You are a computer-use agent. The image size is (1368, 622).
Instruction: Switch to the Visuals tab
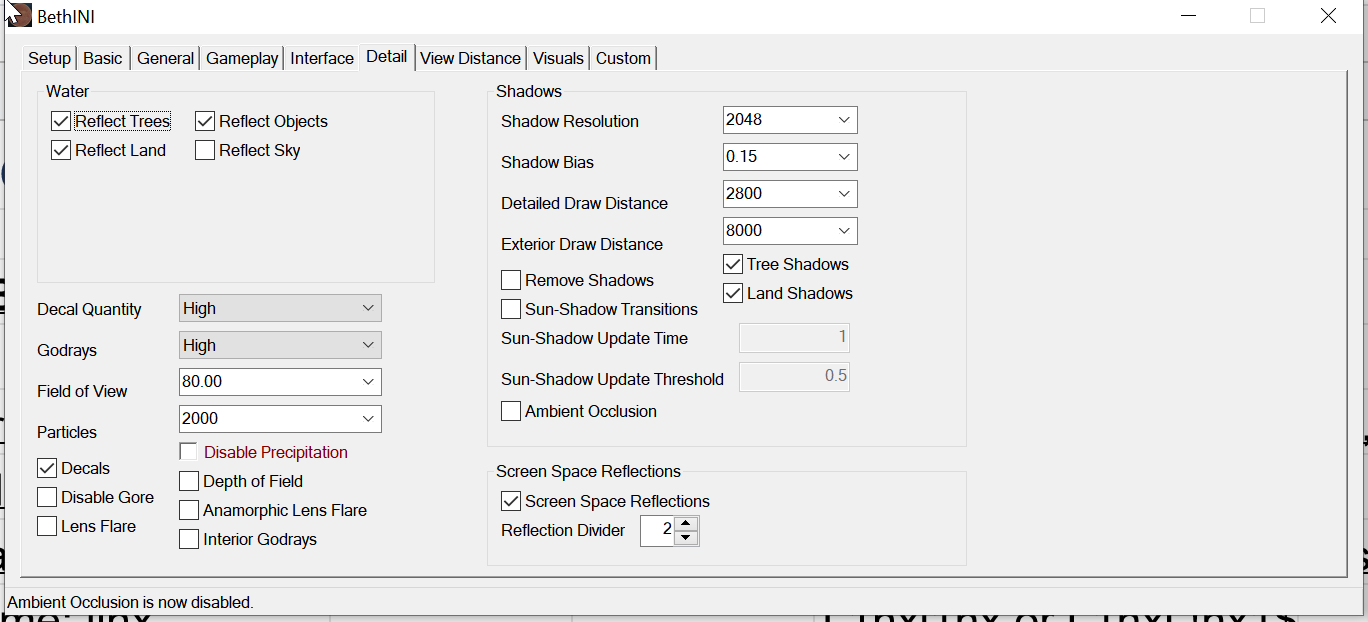558,58
